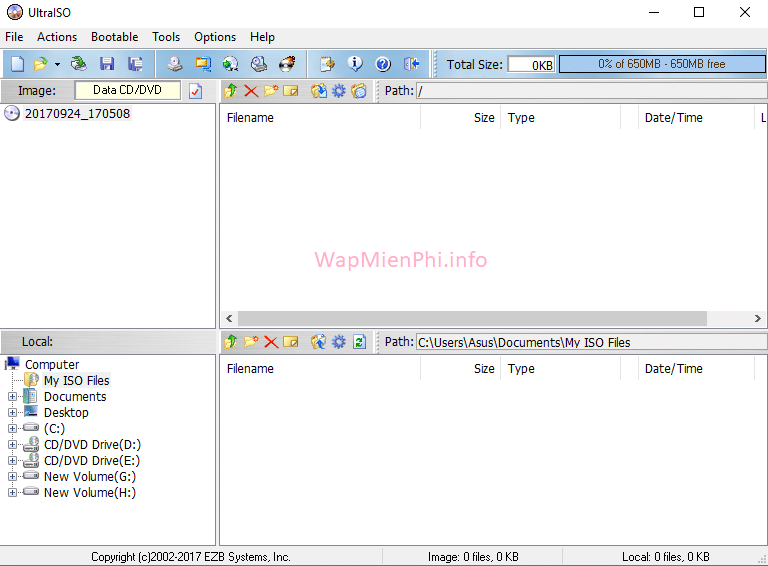768x566 pixels.
Task: Sort image list by Date/Time column
Action: point(696,118)
